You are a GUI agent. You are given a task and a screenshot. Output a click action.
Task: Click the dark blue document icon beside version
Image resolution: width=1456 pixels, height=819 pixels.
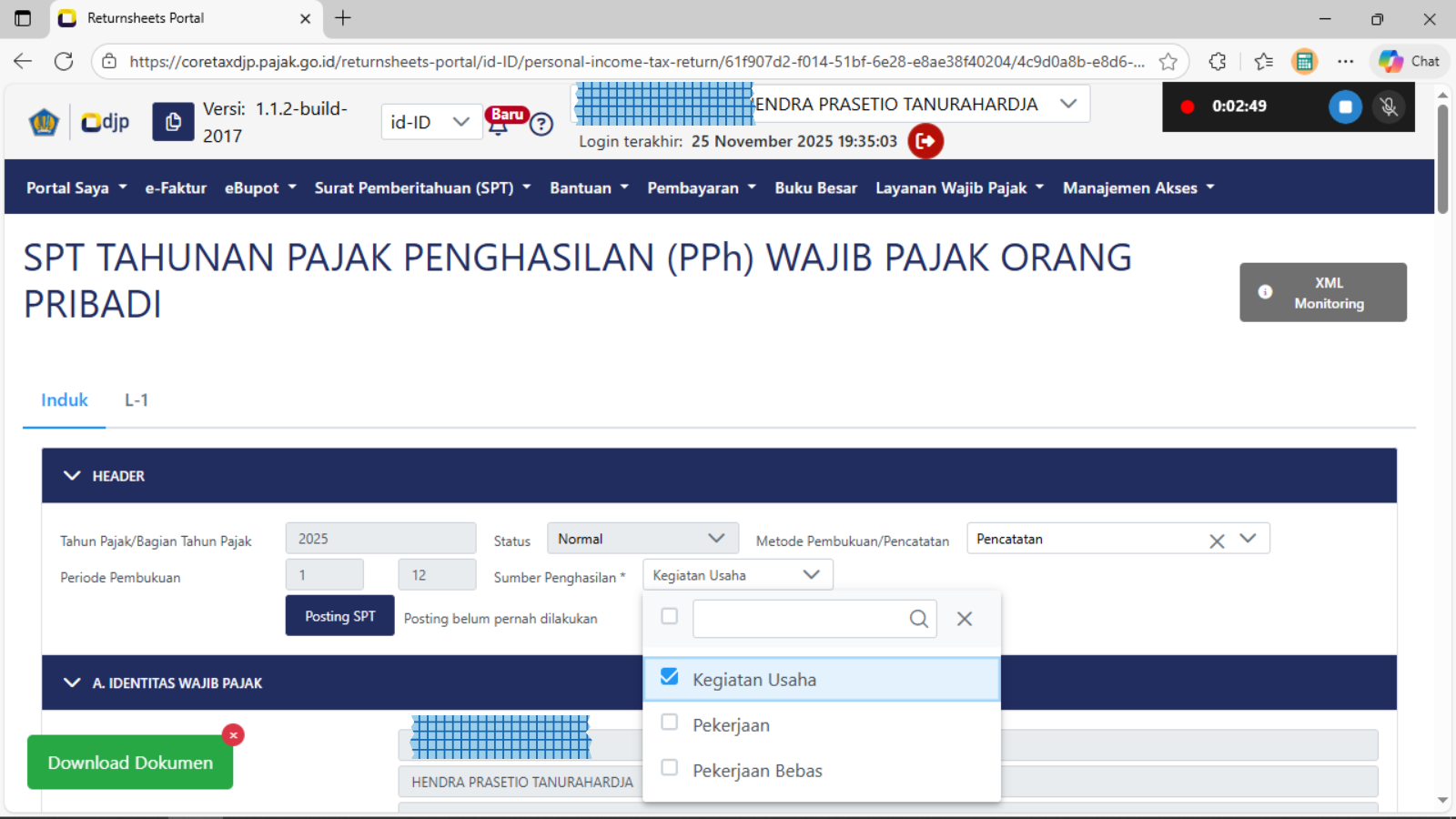(173, 122)
